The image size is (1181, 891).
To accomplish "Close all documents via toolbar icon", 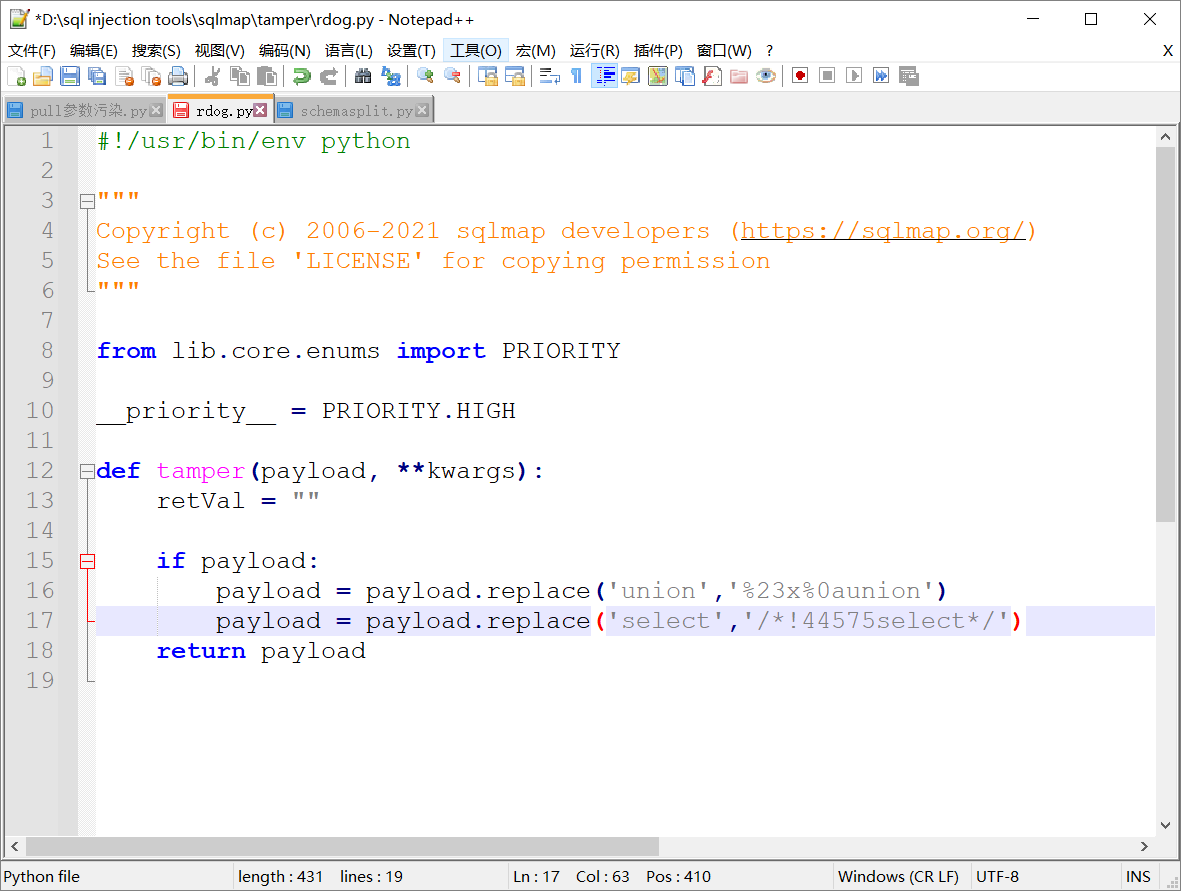I will [151, 76].
